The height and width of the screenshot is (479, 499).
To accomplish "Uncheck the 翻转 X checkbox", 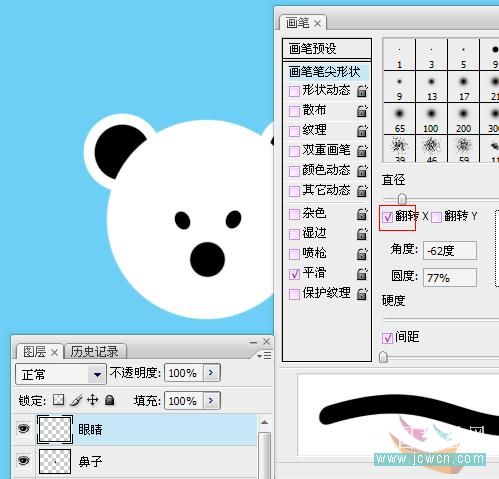I will [x=387, y=217].
